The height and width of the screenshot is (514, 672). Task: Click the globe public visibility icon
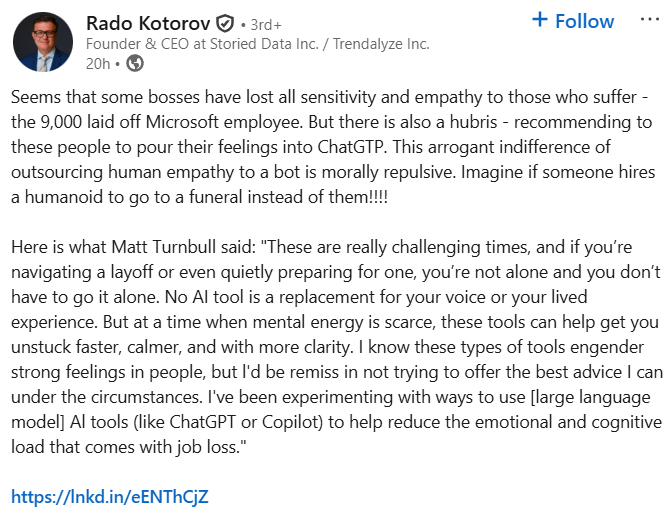click(x=136, y=63)
